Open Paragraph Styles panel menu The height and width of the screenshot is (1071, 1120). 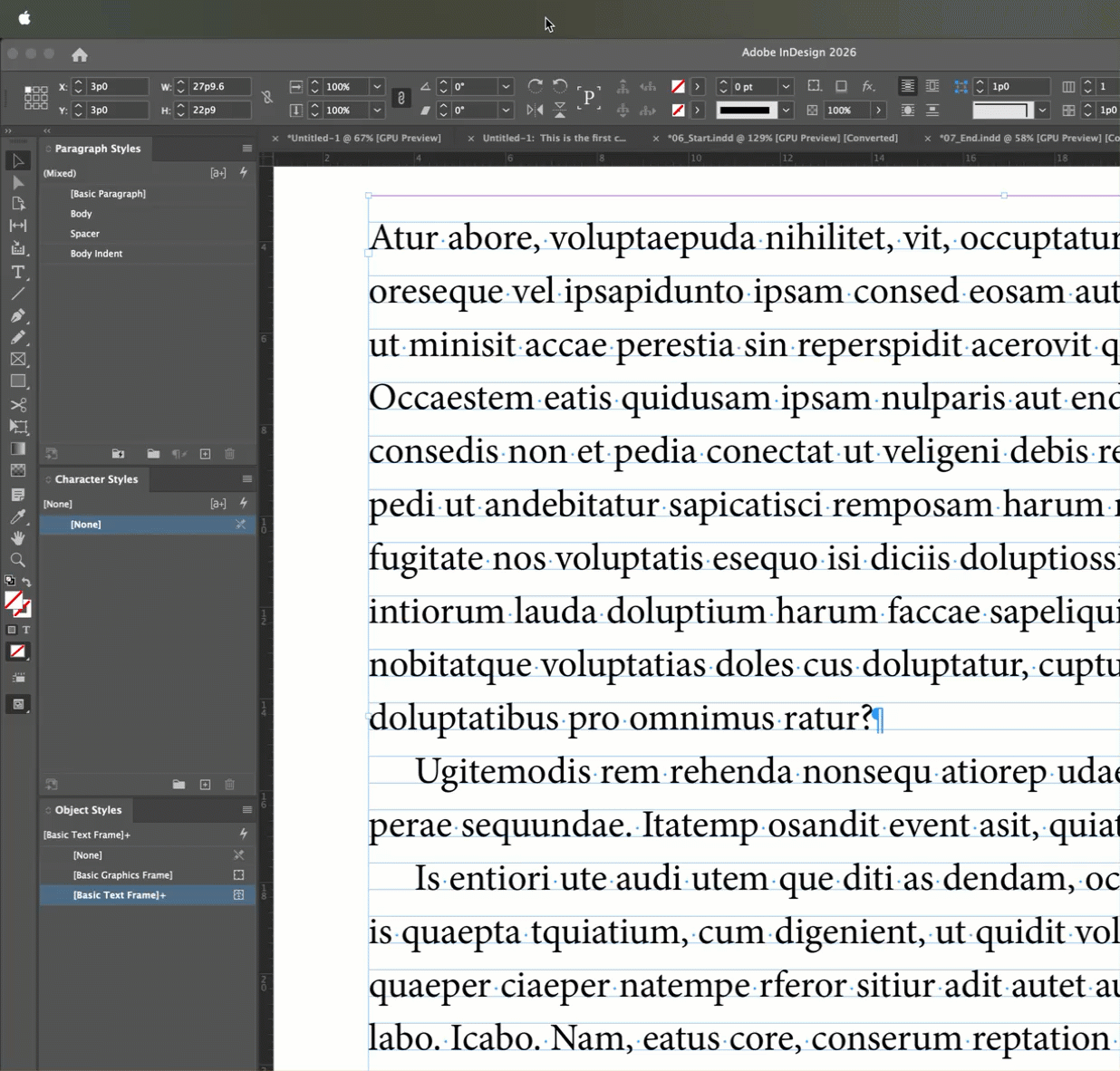point(246,149)
